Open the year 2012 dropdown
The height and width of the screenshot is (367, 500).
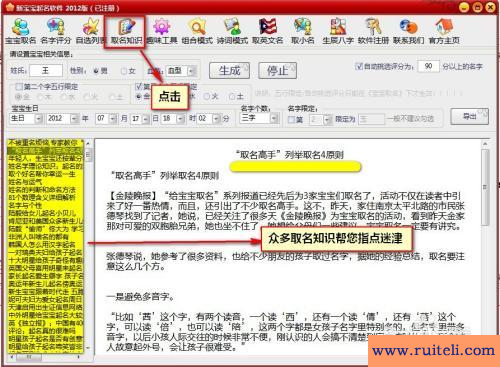(x=74, y=119)
